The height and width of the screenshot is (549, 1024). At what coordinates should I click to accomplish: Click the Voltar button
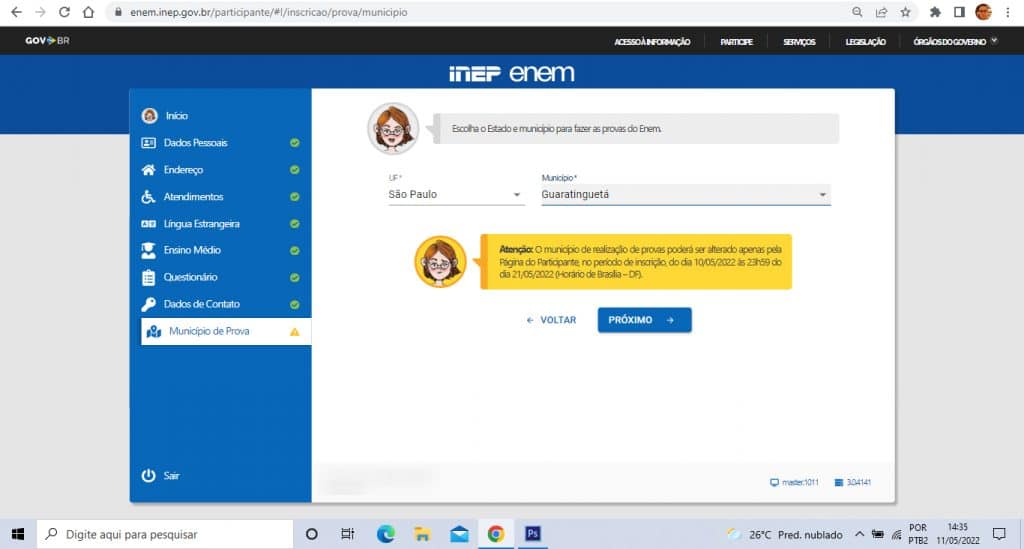point(551,320)
